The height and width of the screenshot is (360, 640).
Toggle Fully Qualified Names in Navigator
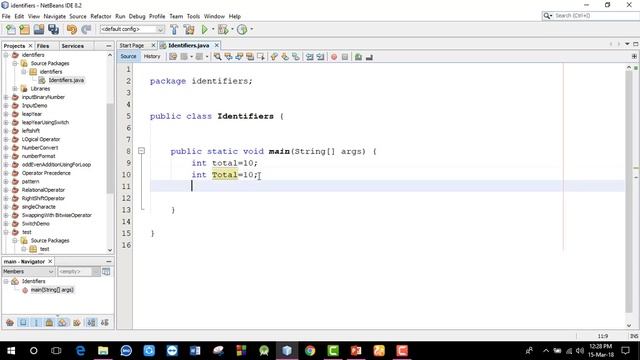pos(77,322)
